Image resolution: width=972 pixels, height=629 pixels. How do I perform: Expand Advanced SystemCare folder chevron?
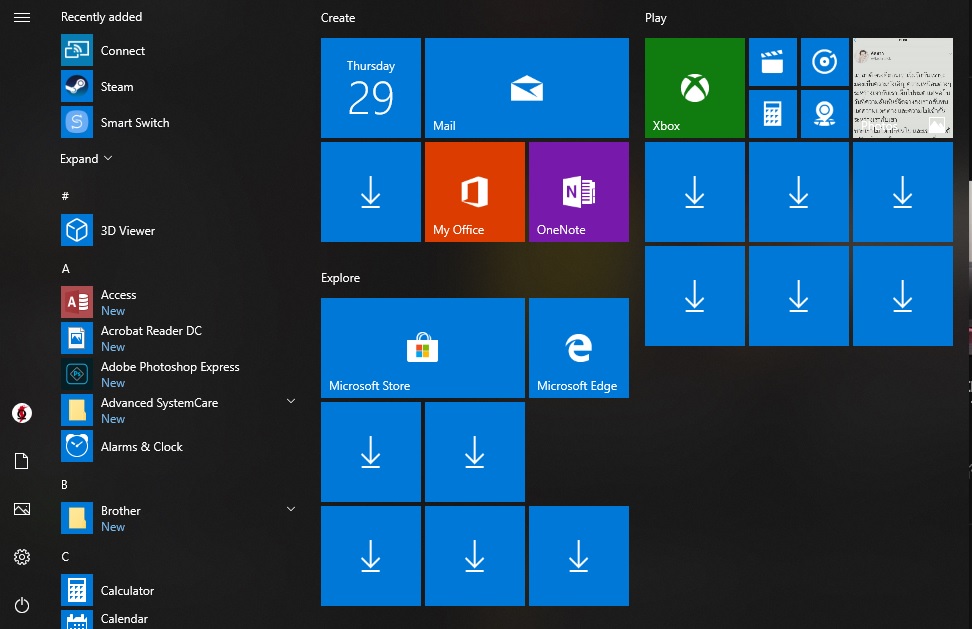pos(291,402)
